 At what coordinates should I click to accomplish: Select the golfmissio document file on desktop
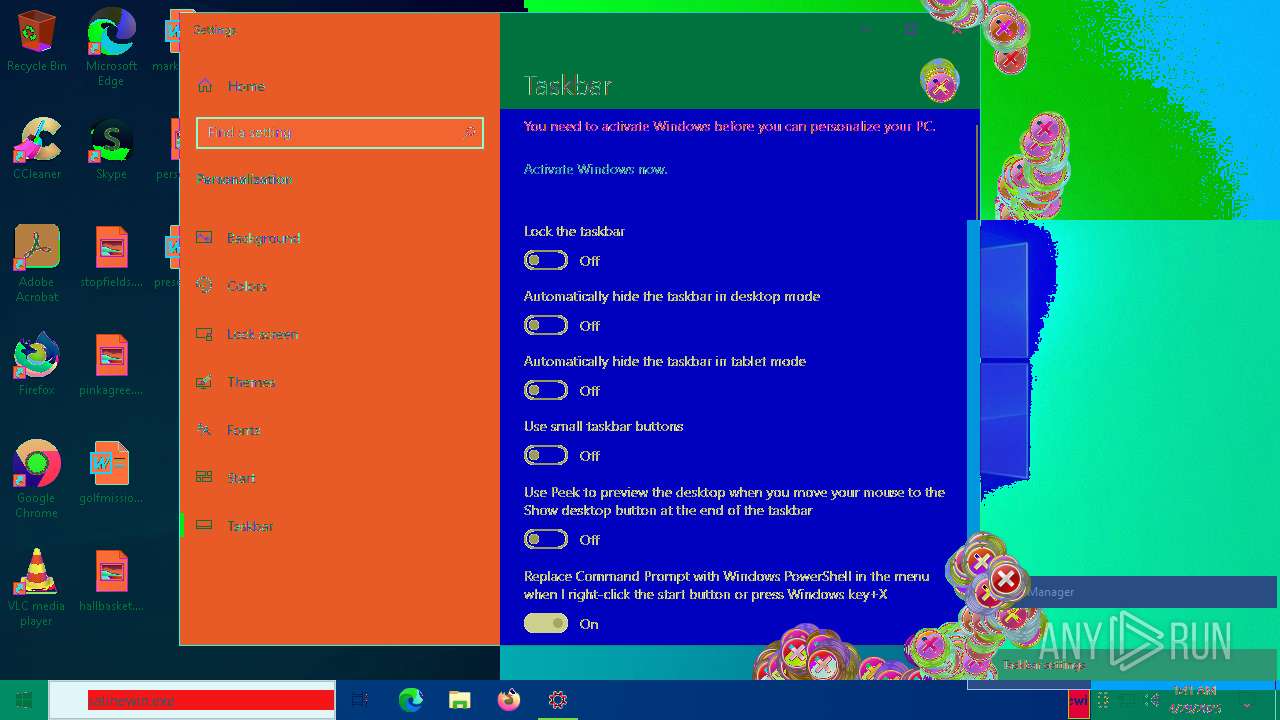tap(111, 473)
